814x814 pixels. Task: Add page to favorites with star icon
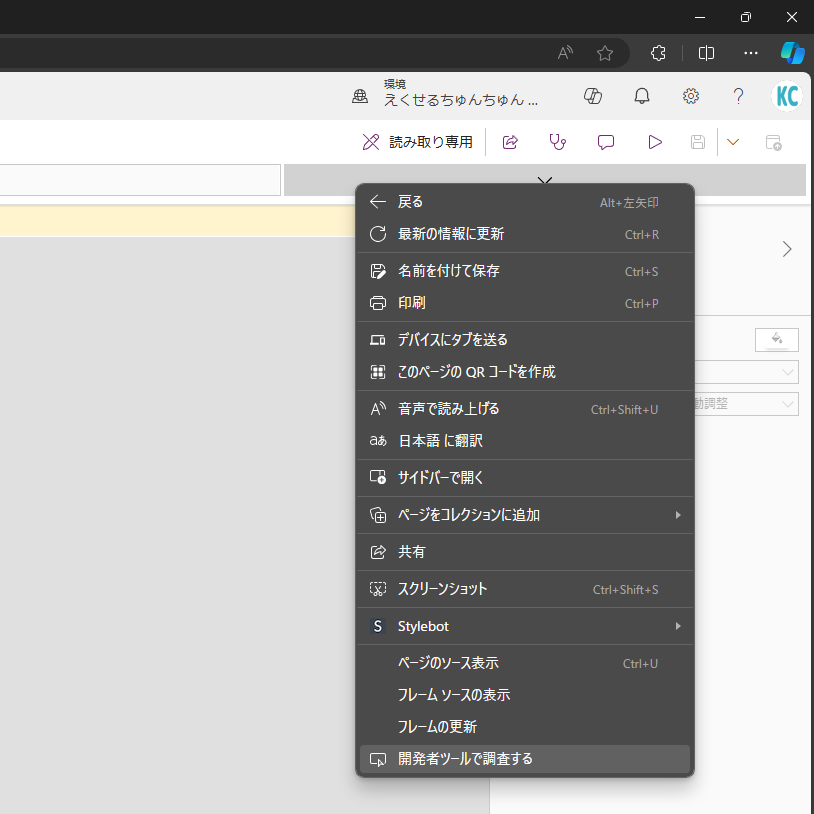[x=604, y=53]
